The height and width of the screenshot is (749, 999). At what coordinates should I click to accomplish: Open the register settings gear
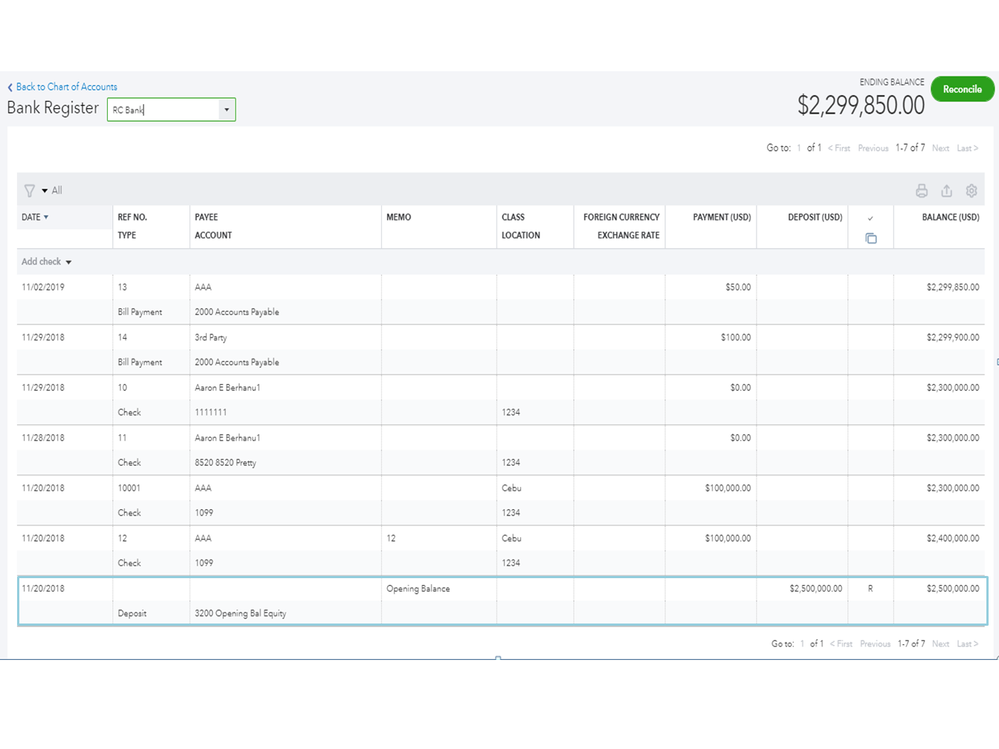click(x=971, y=191)
